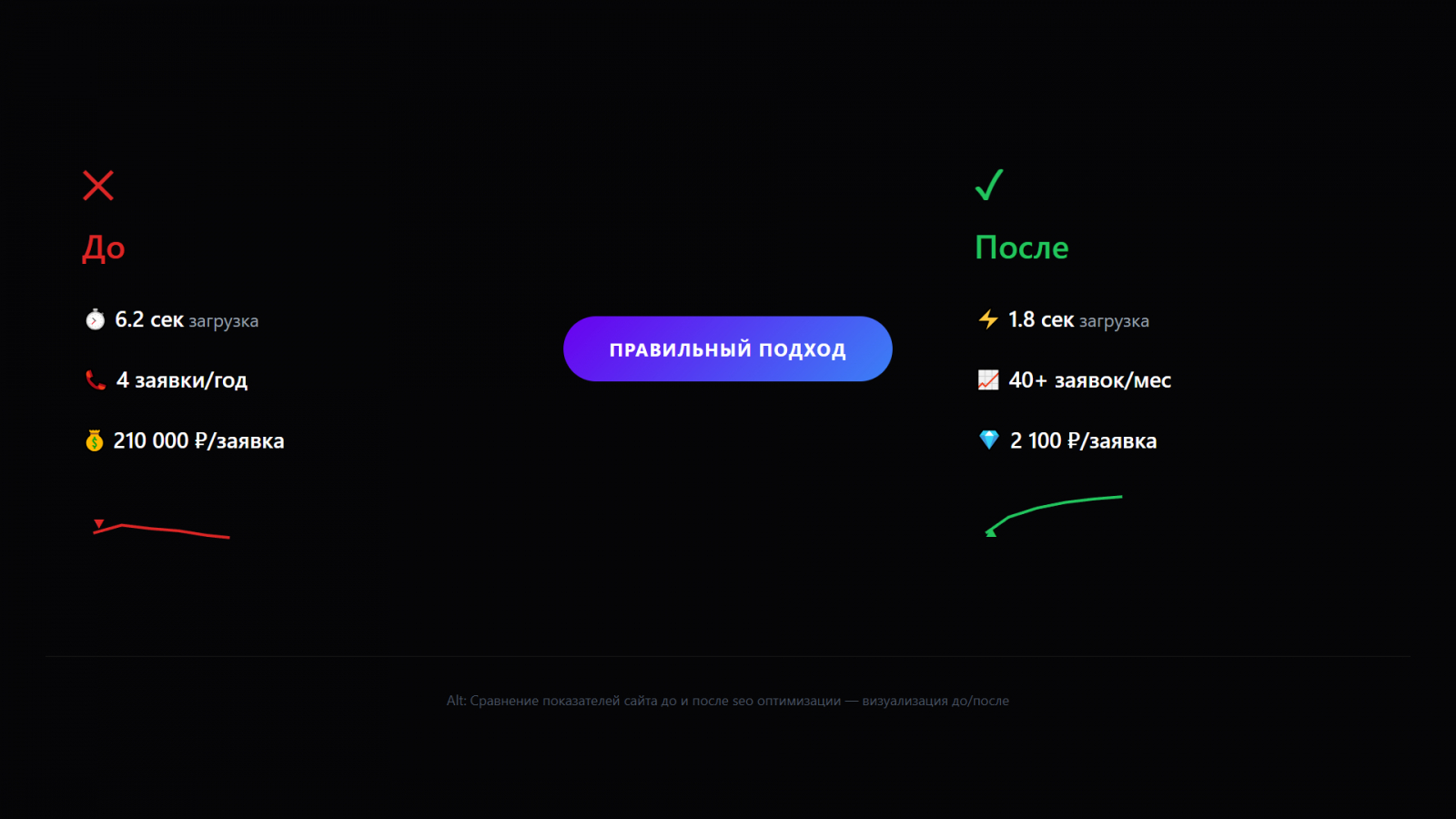The height and width of the screenshot is (819, 1456).
Task: Click the 2 100 ₽/заявка text
Action: 1083,441
